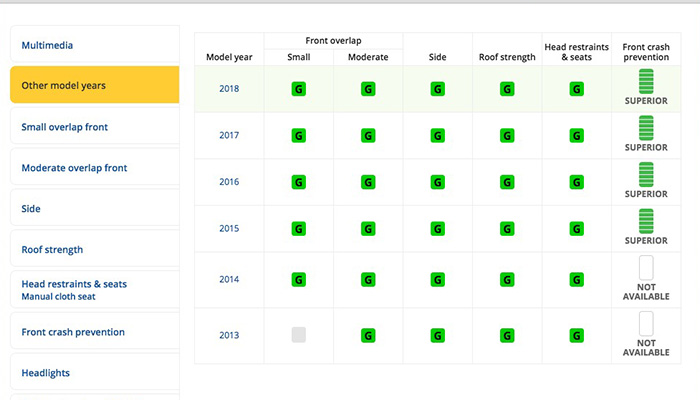The width and height of the screenshot is (700, 400).
Task: Select the Other model years tab
Action: coord(95,85)
